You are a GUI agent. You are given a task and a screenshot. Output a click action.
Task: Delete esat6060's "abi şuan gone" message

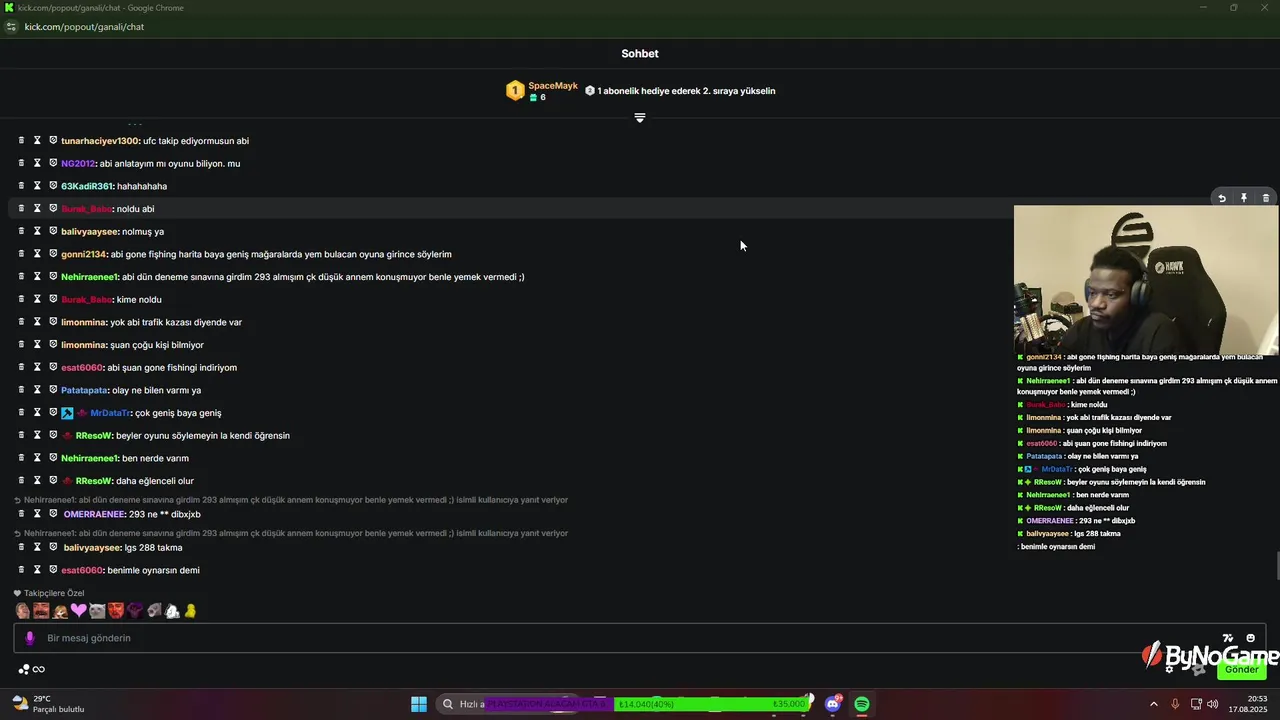tap(21, 367)
